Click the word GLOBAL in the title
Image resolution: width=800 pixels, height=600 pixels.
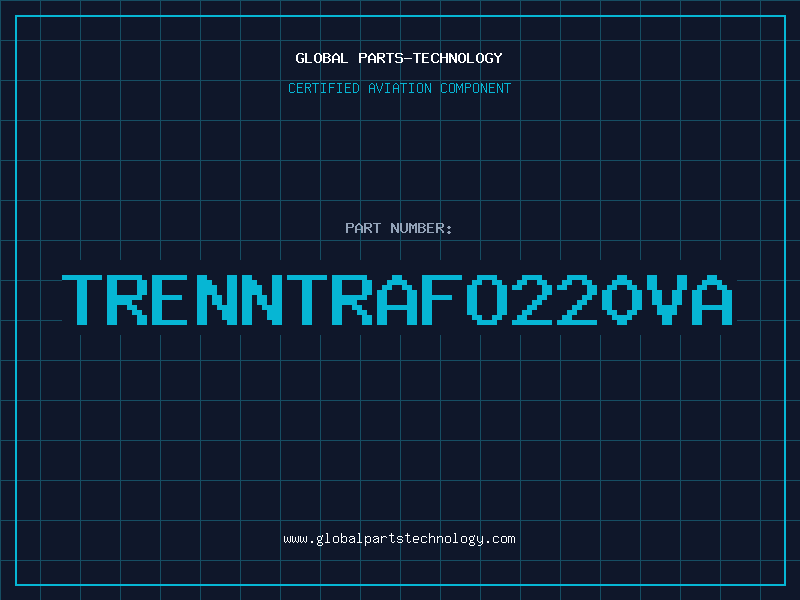[322, 58]
